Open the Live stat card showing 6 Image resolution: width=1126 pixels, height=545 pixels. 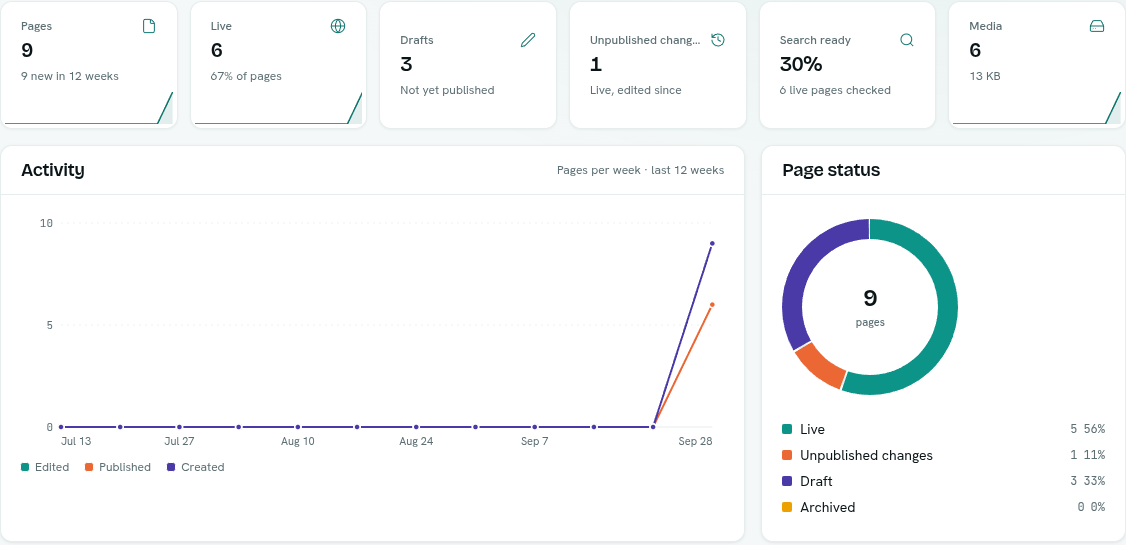(x=278, y=65)
